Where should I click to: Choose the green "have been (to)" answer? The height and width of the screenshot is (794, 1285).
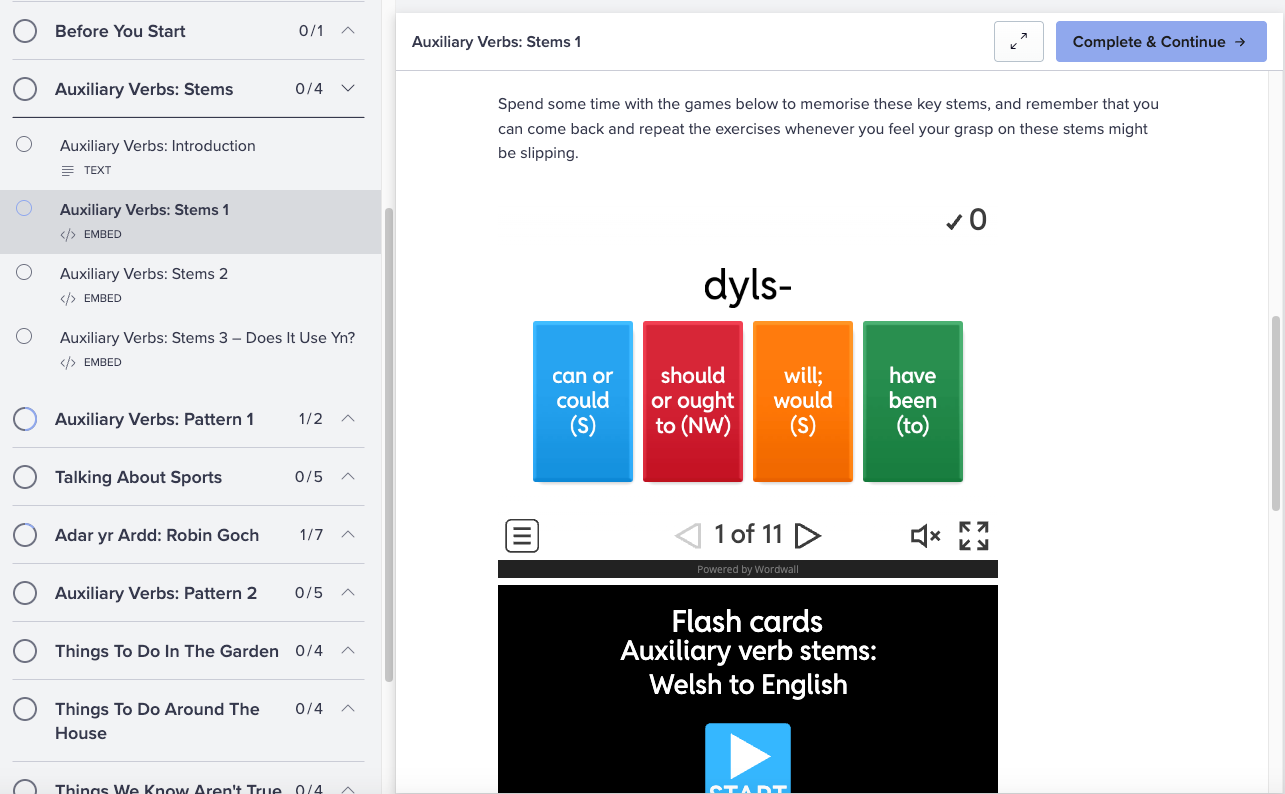pyautogui.click(x=912, y=401)
